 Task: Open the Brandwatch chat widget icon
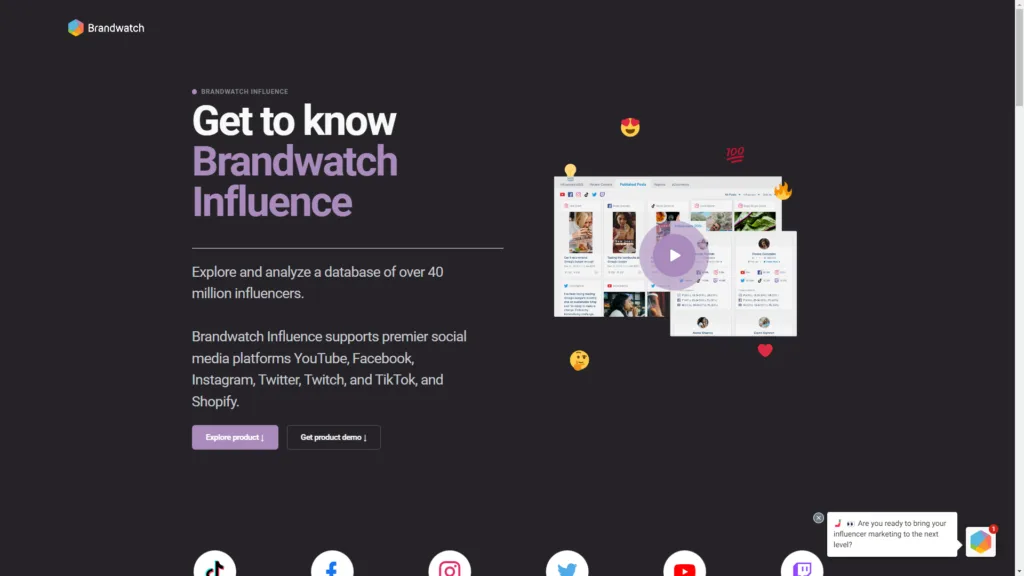[x=980, y=541]
